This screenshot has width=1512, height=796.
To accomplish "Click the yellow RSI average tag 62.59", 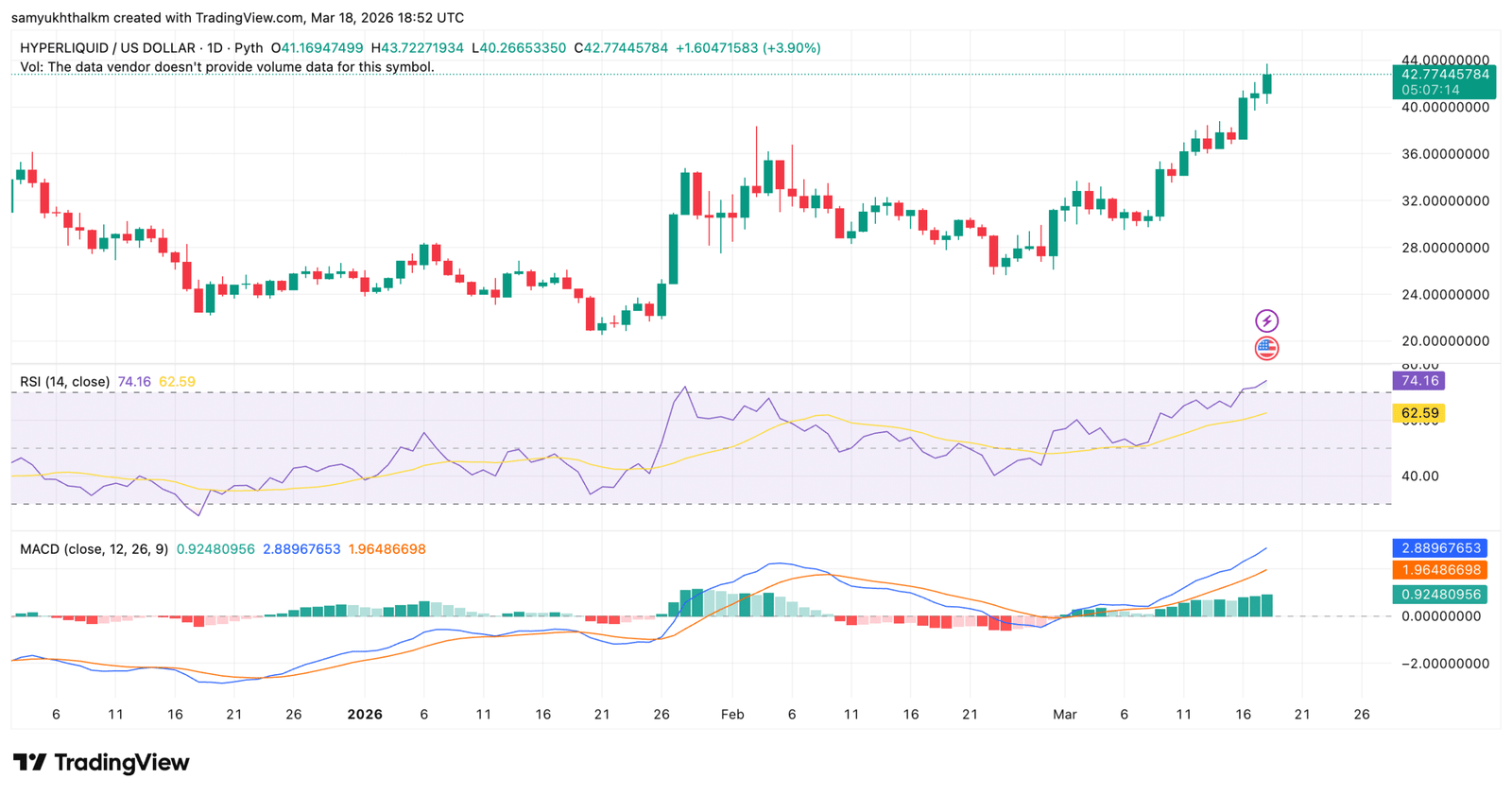I will point(1419,413).
